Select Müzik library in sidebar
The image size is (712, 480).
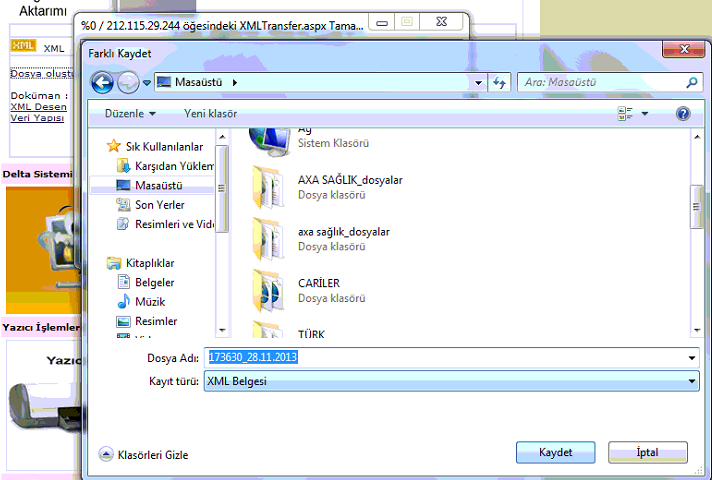(x=150, y=301)
